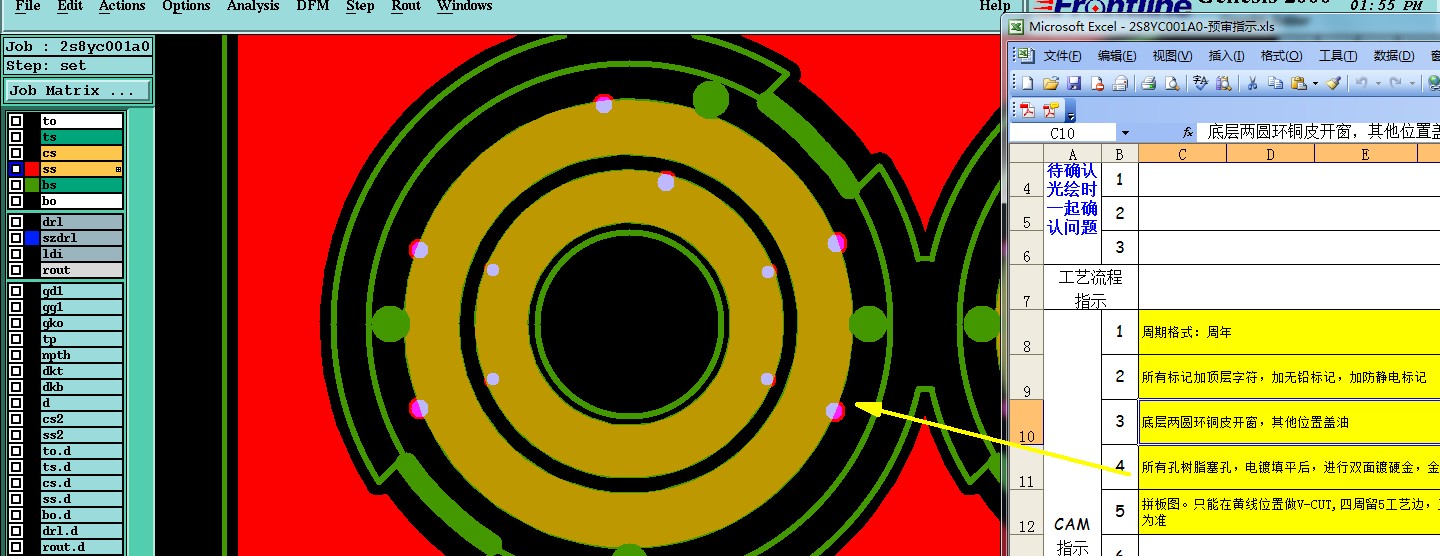This screenshot has height=556, width=1440.
Task: Open the Actions menu
Action: (122, 6)
